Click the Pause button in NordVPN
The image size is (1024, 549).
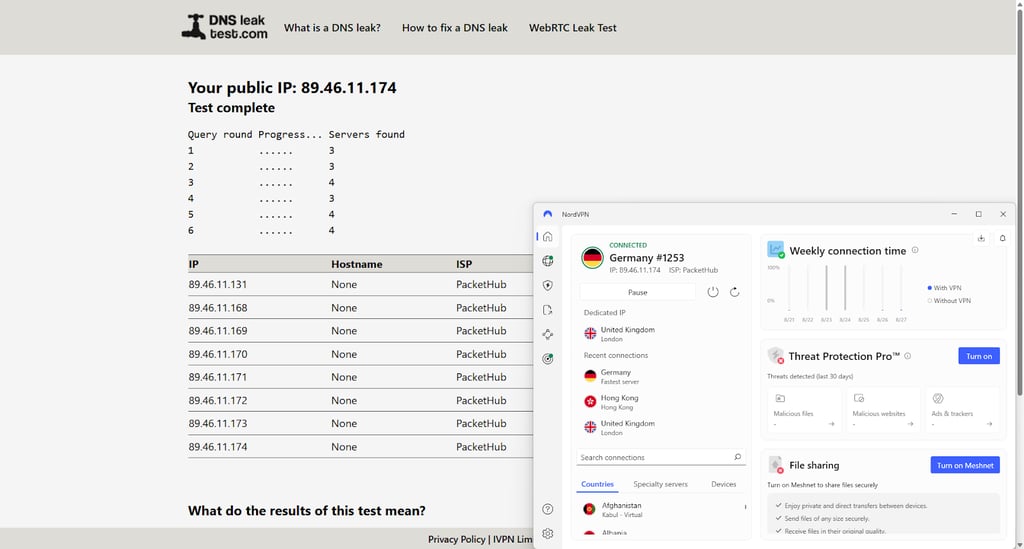pyautogui.click(x=637, y=292)
